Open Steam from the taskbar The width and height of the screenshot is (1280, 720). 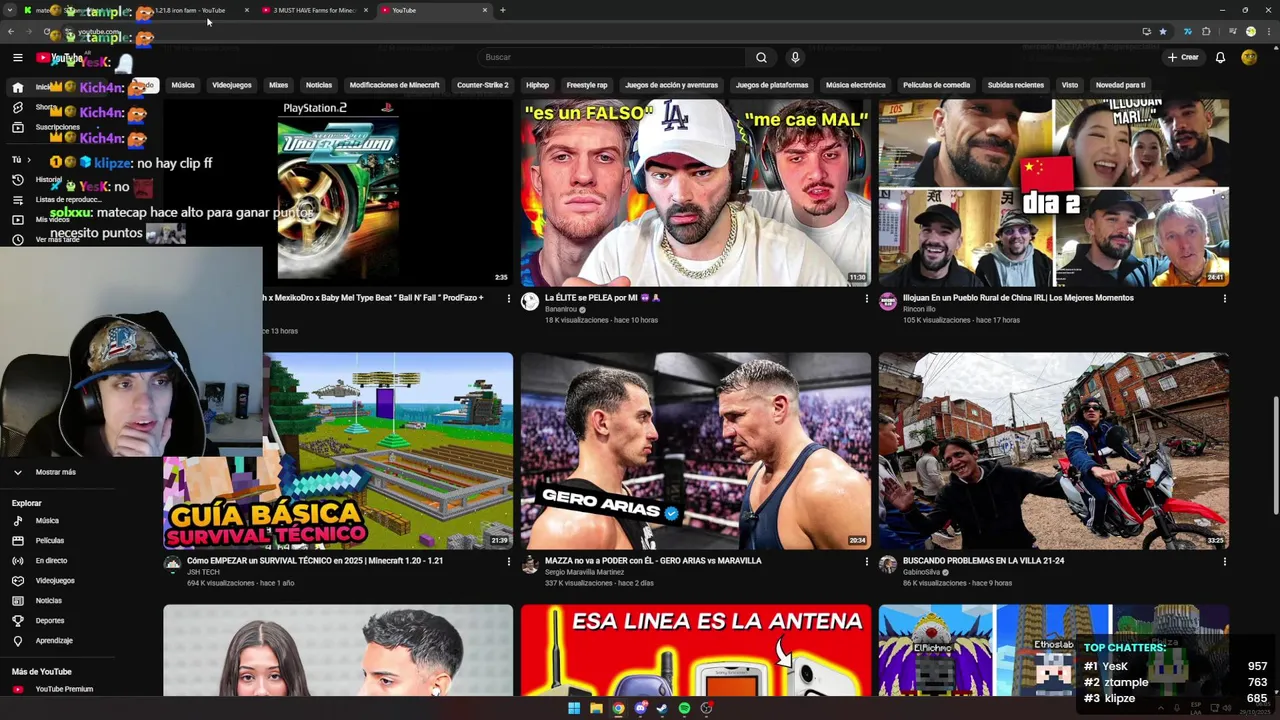662,709
